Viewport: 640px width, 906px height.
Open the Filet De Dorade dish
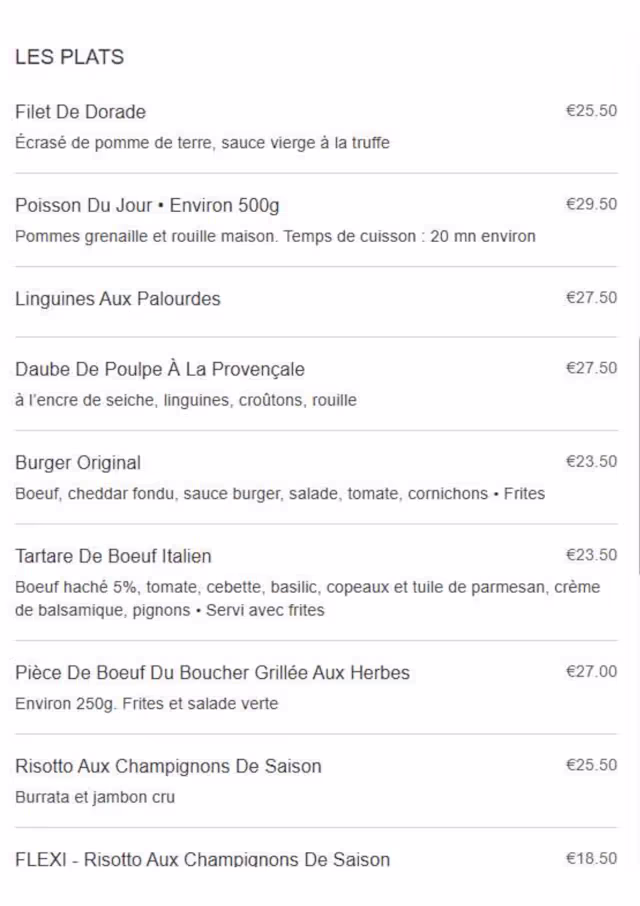pyautogui.click(x=81, y=112)
